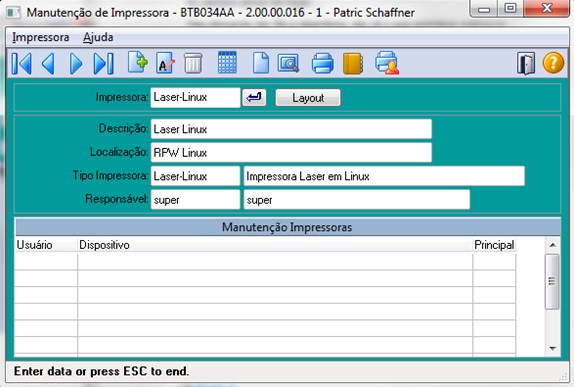The height and width of the screenshot is (387, 574).
Task: Maximize the Manutenção de Impressora window
Action: tap(510, 8)
